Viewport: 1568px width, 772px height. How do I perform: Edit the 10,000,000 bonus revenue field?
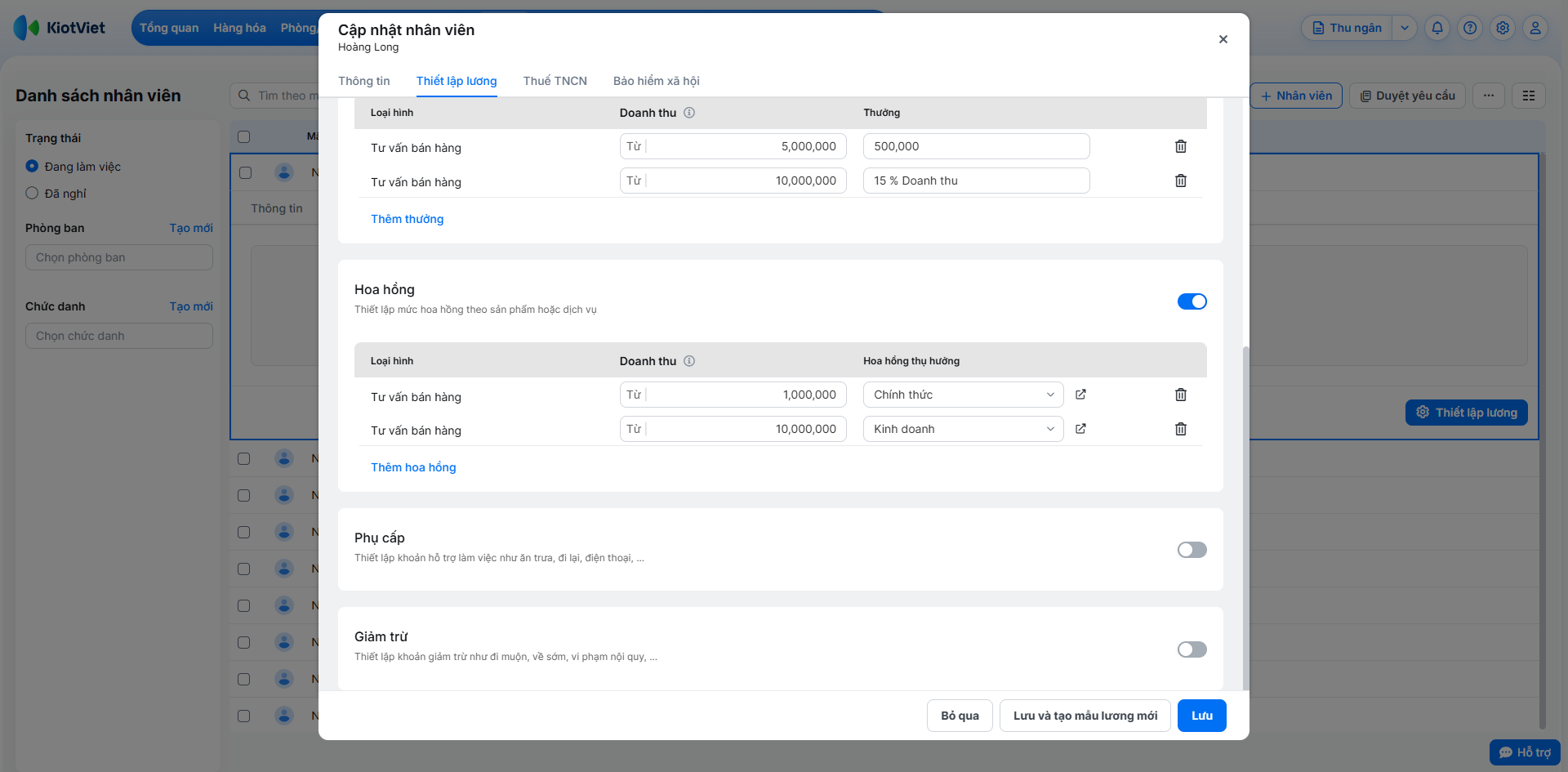pyautogui.click(x=733, y=181)
